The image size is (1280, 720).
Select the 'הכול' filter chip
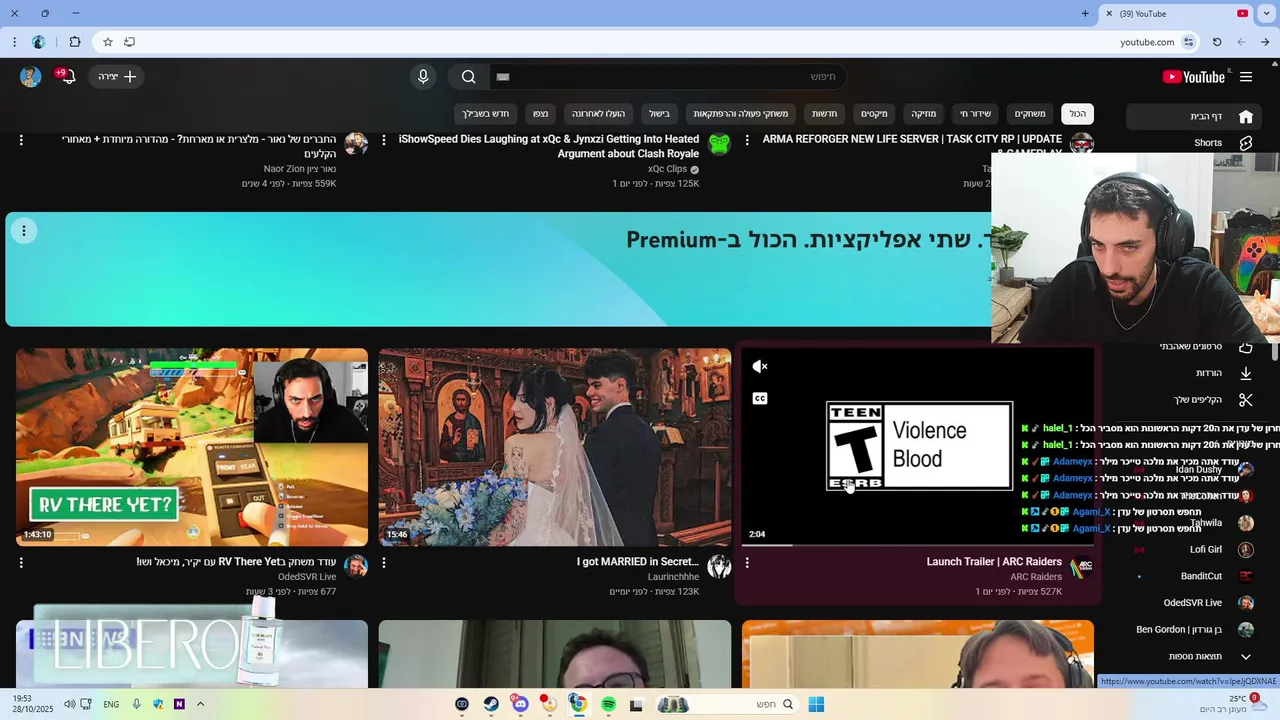pyautogui.click(x=1077, y=114)
